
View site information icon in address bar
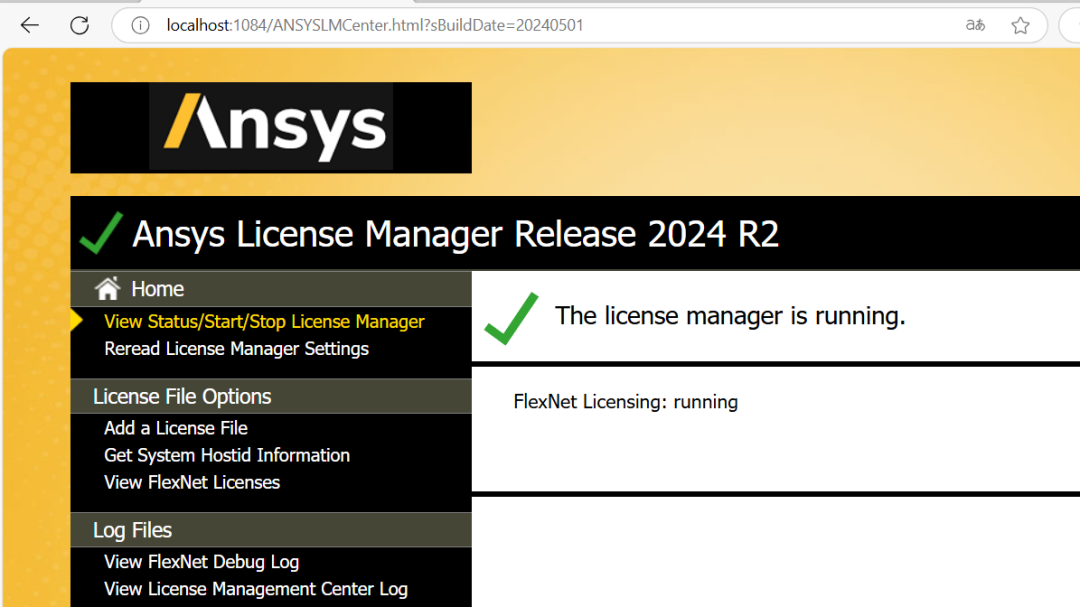pyautogui.click(x=141, y=25)
